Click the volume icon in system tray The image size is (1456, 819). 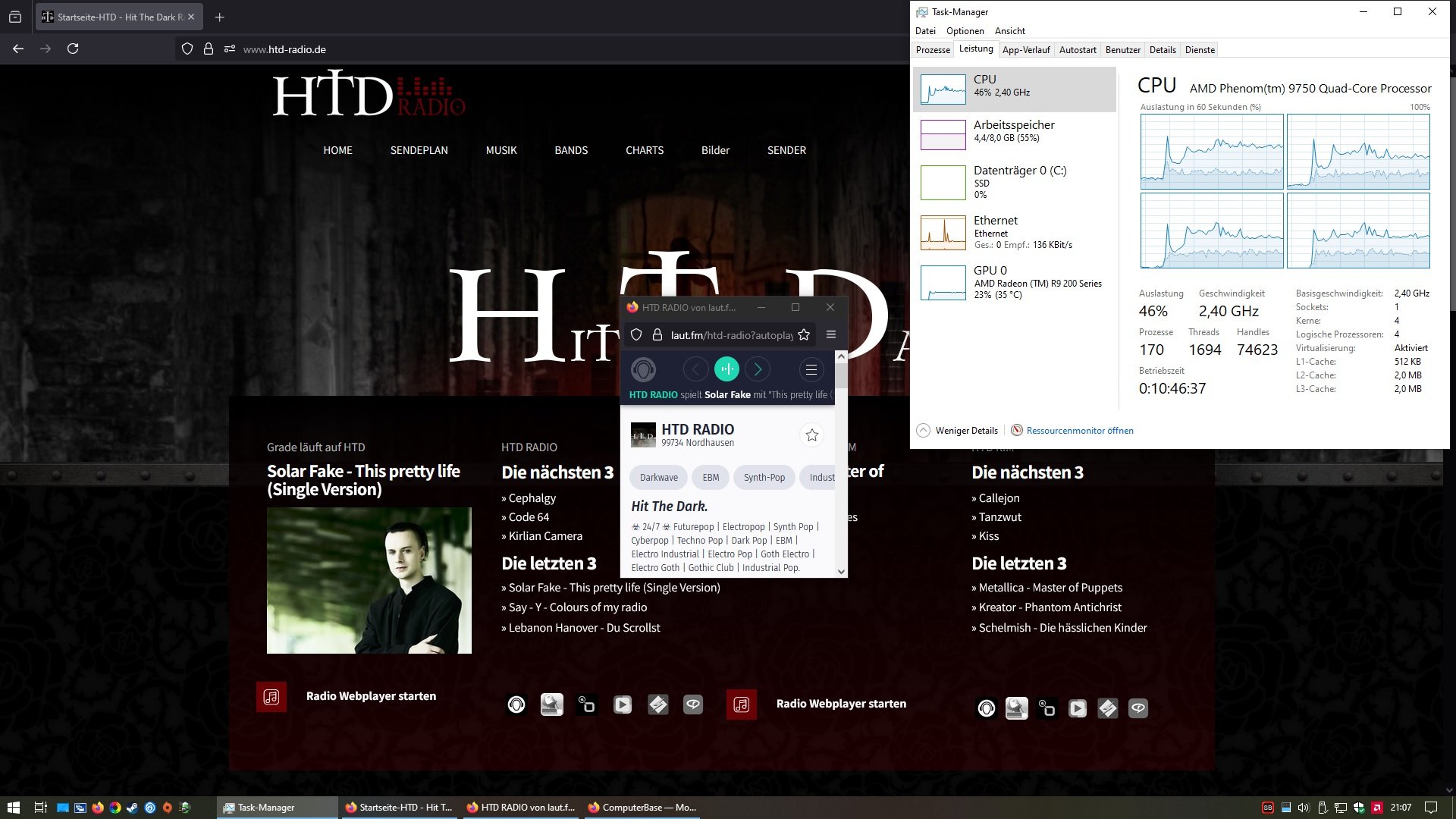click(1304, 808)
